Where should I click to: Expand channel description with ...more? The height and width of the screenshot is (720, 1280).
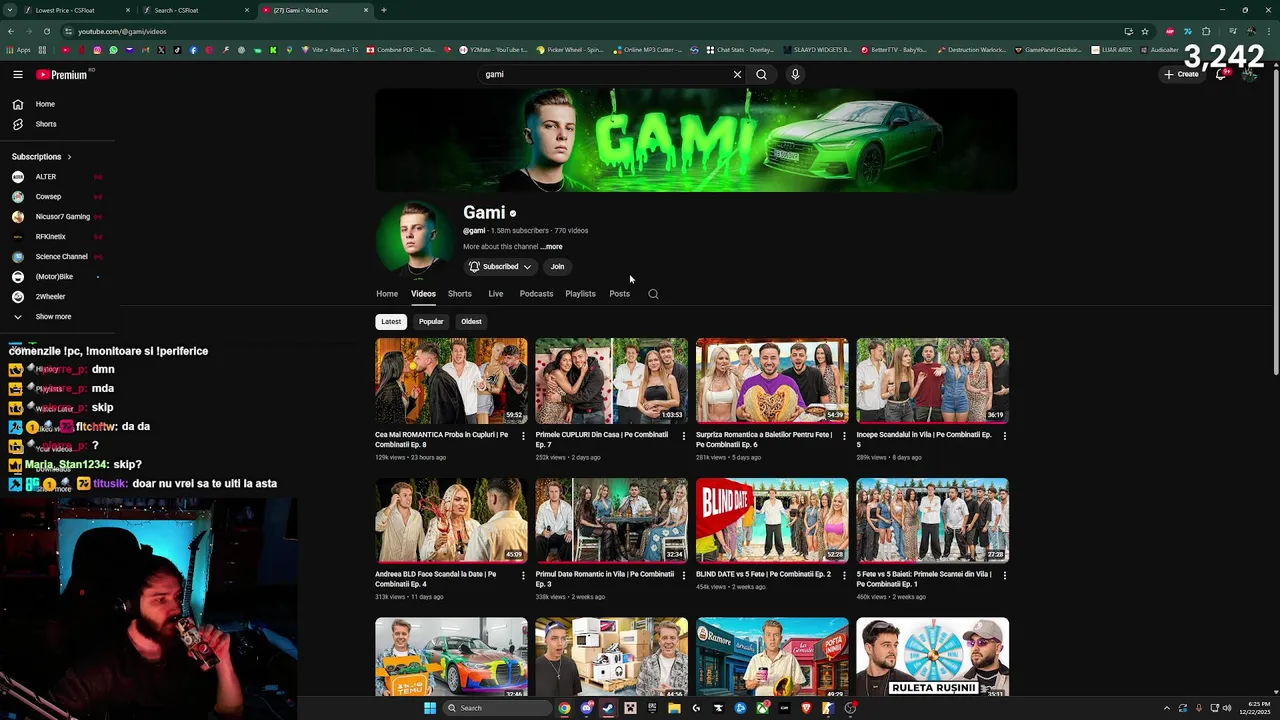coord(552,247)
